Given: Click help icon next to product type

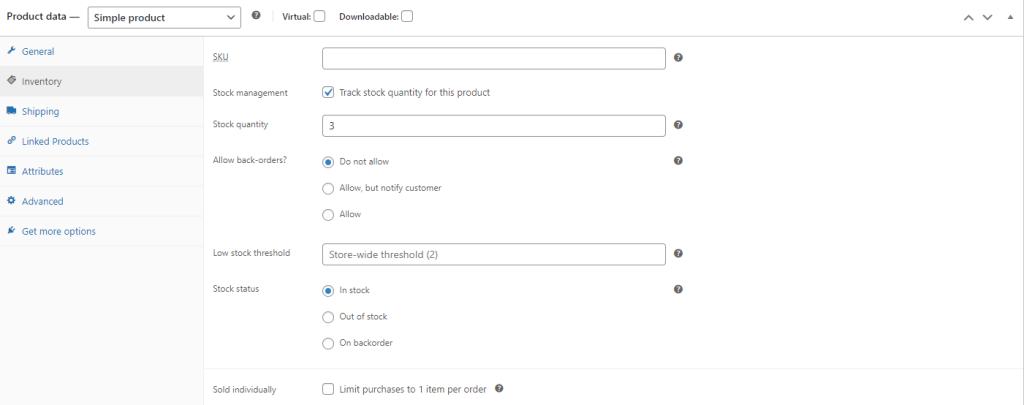Looking at the screenshot, I should coord(257,16).
